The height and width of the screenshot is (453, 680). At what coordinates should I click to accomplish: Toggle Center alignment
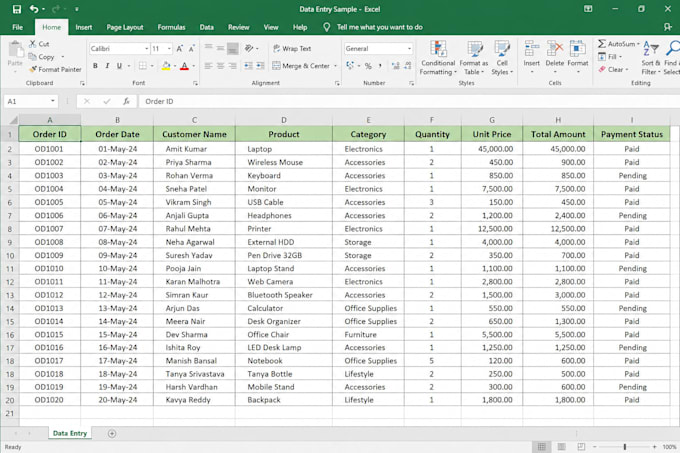point(221,66)
